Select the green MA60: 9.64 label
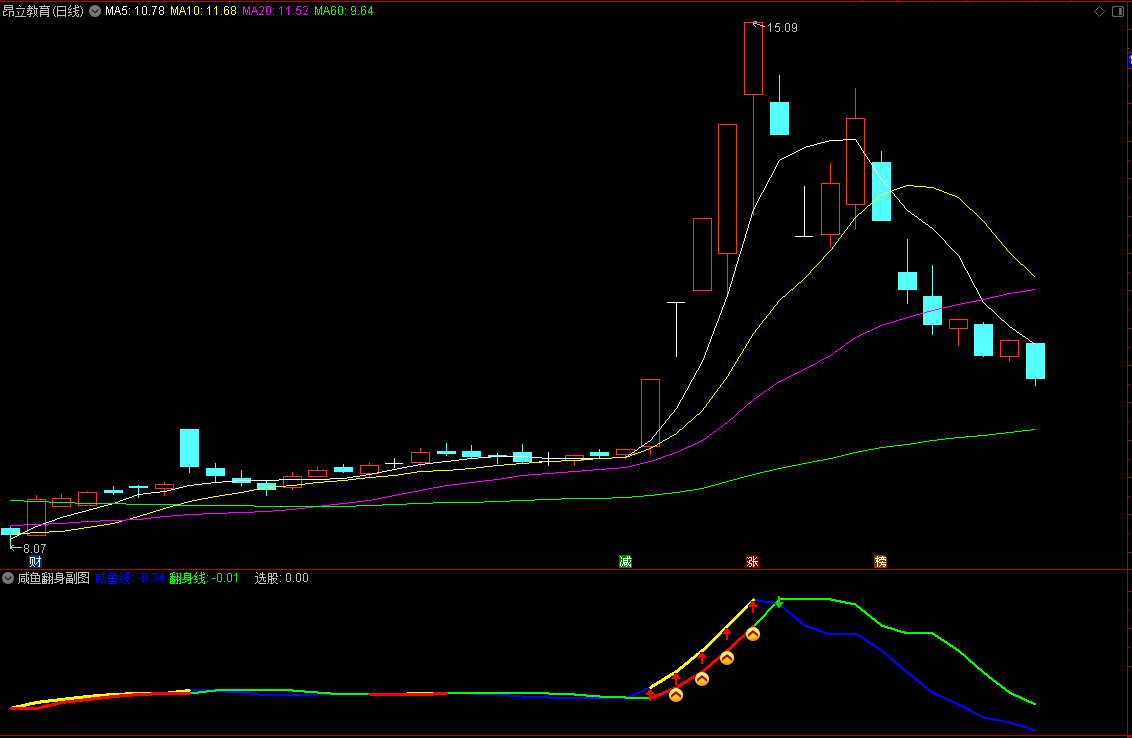The image size is (1132, 738). click(344, 11)
